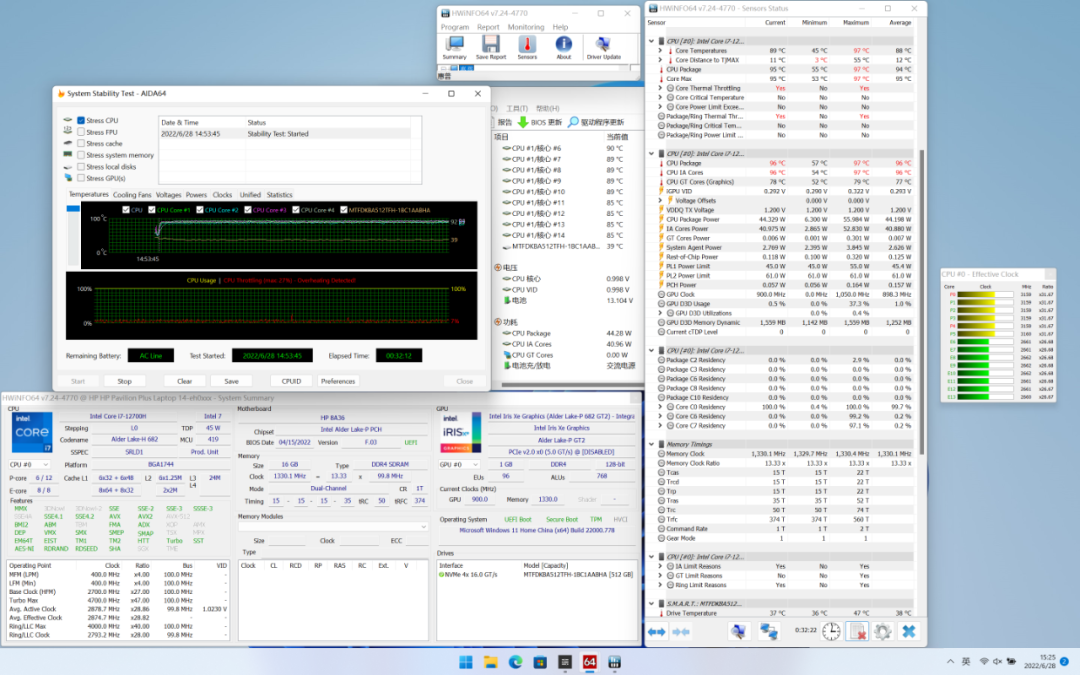
Task: Open Driver Update from HWiNFO toolbar
Action: (602, 47)
